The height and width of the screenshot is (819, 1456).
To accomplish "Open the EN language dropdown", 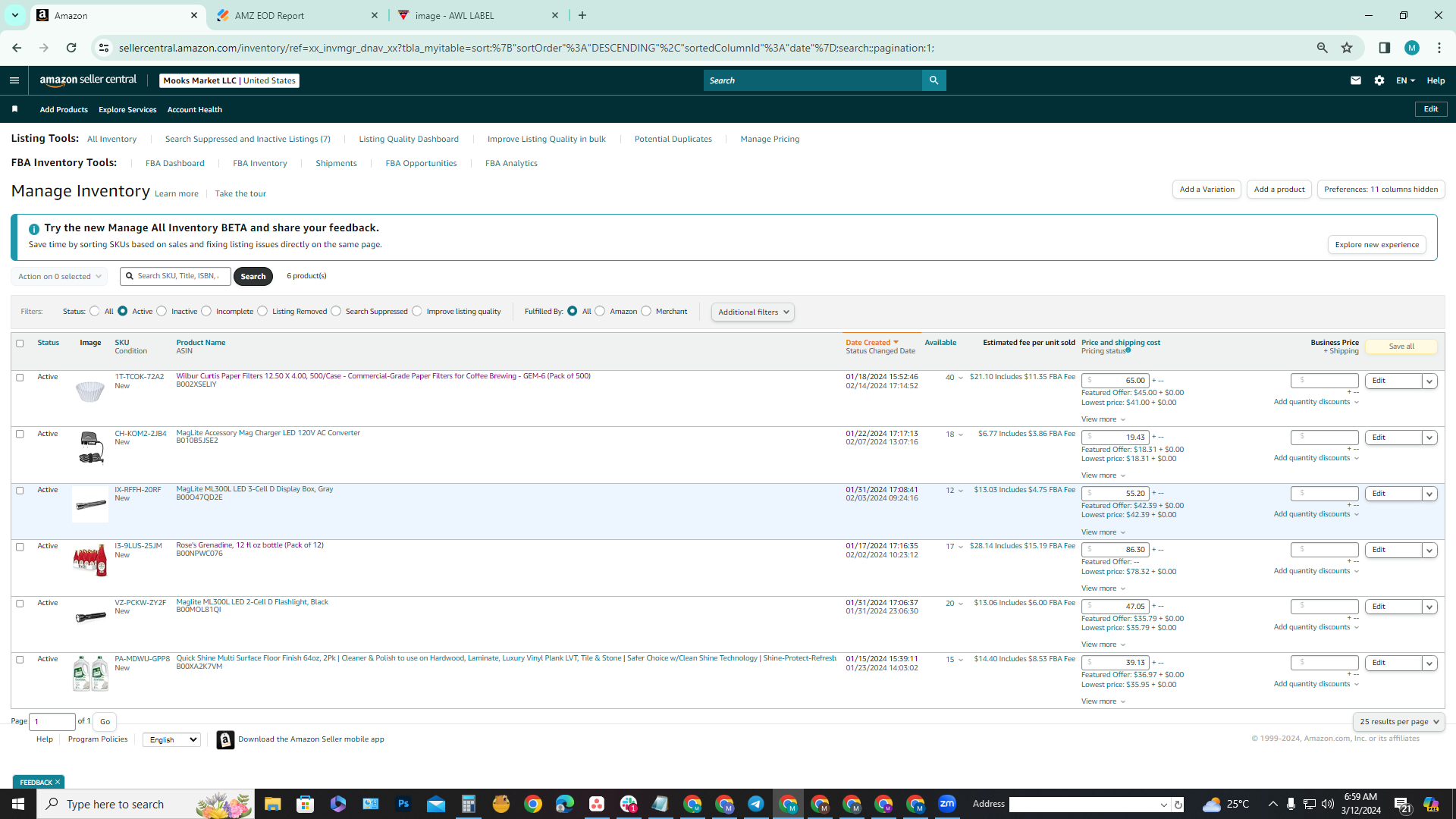I will pyautogui.click(x=1405, y=80).
